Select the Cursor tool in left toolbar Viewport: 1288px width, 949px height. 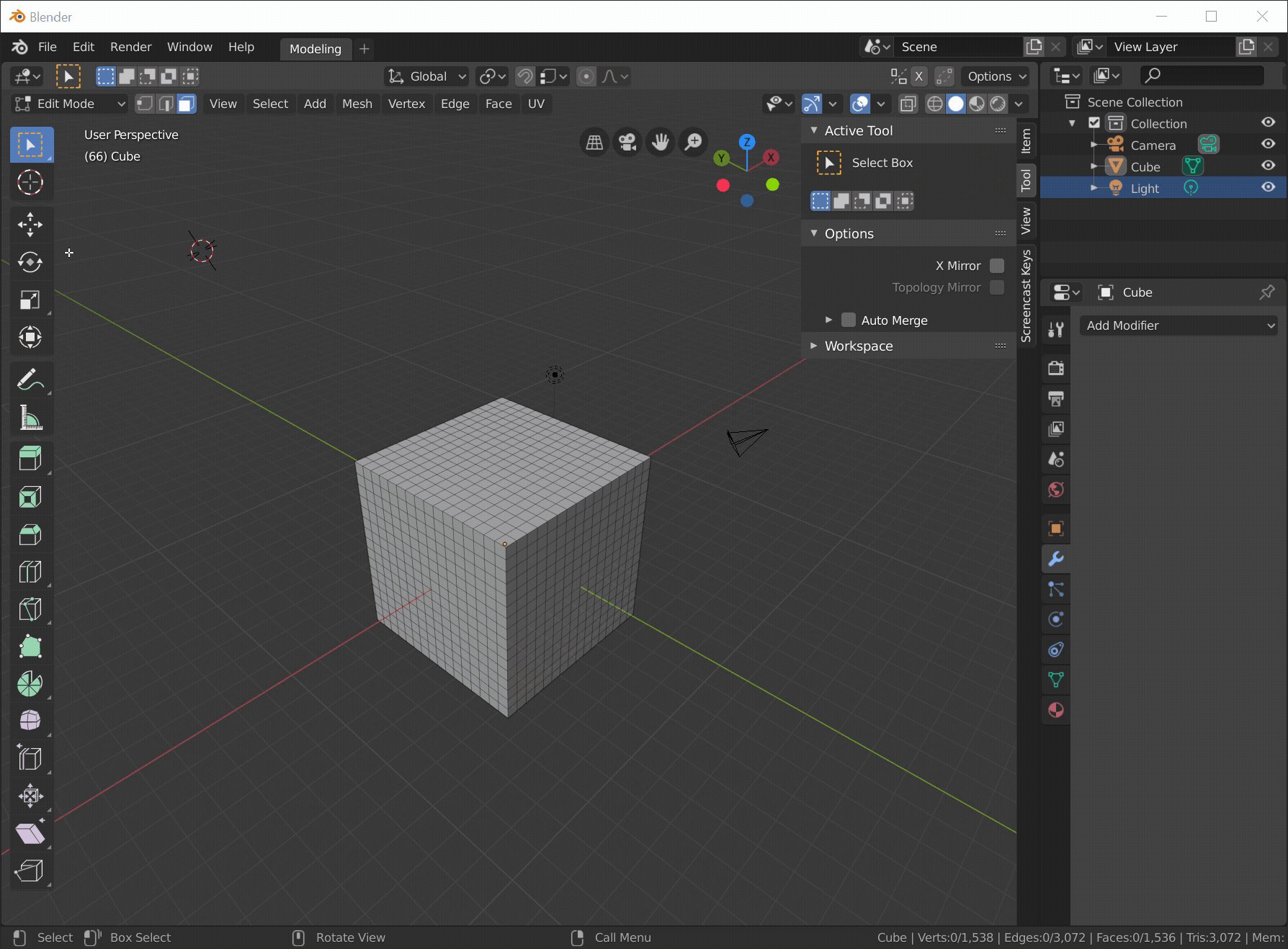point(31,183)
